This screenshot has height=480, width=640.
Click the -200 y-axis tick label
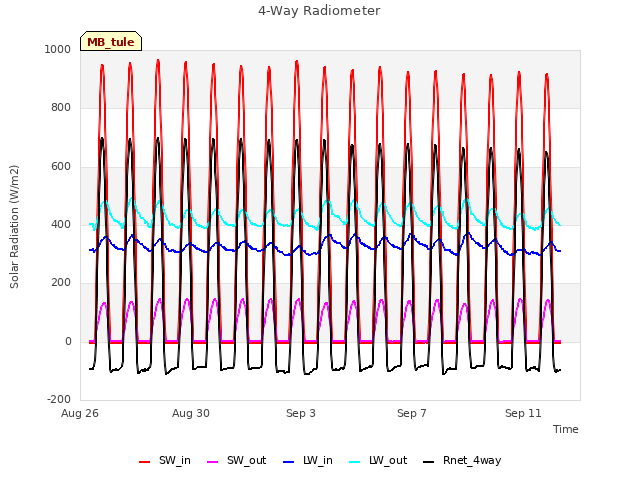pyautogui.click(x=59, y=399)
